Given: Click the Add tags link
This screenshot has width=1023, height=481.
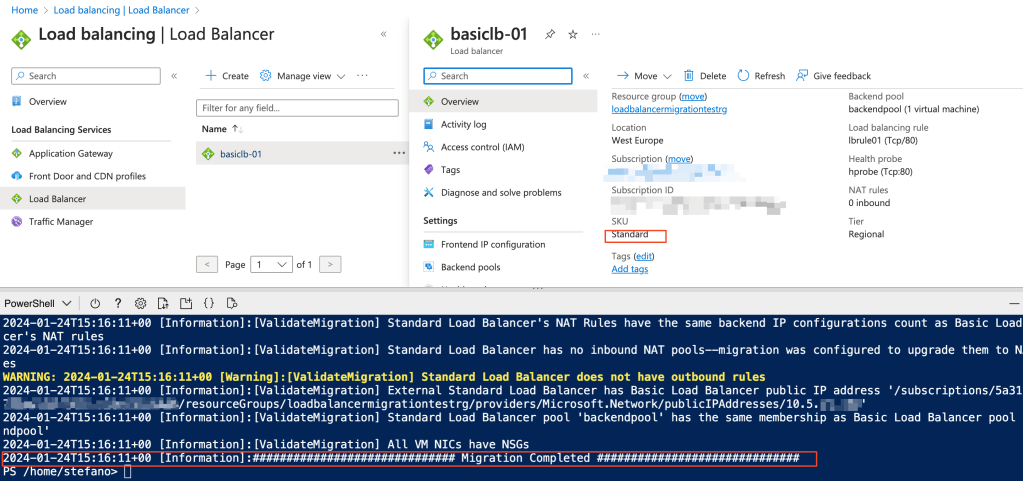Looking at the screenshot, I should (629, 269).
